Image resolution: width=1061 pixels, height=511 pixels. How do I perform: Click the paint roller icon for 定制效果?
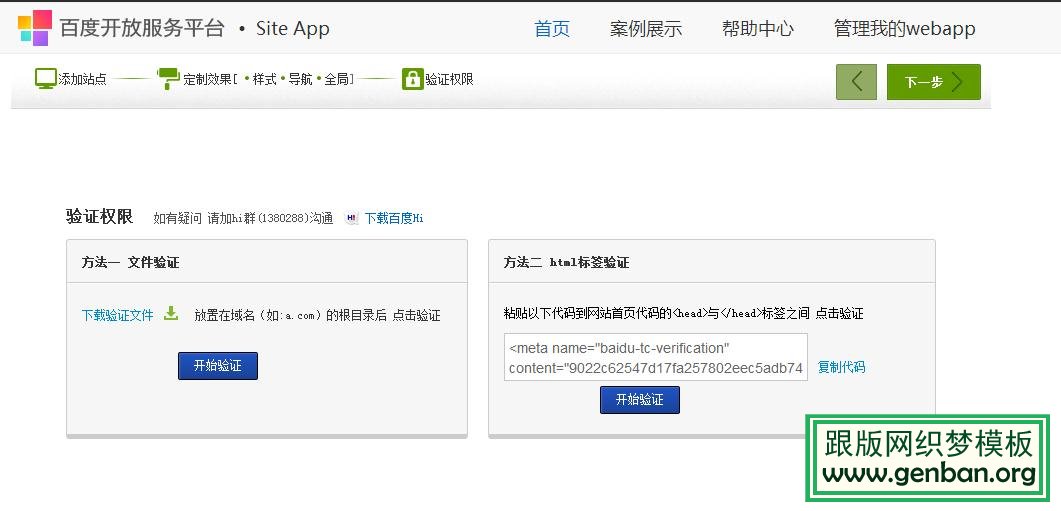168,79
